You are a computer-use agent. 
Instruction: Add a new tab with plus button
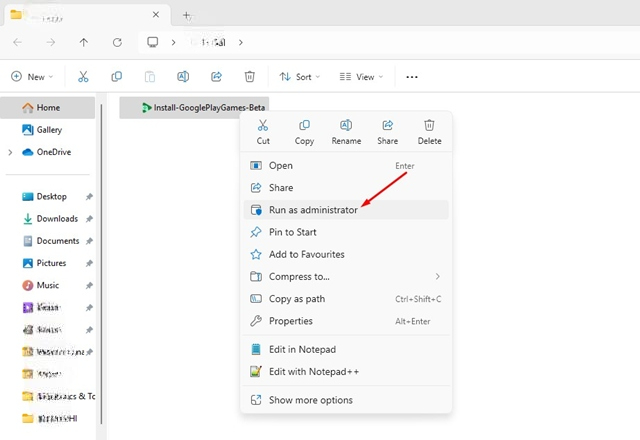point(187,16)
